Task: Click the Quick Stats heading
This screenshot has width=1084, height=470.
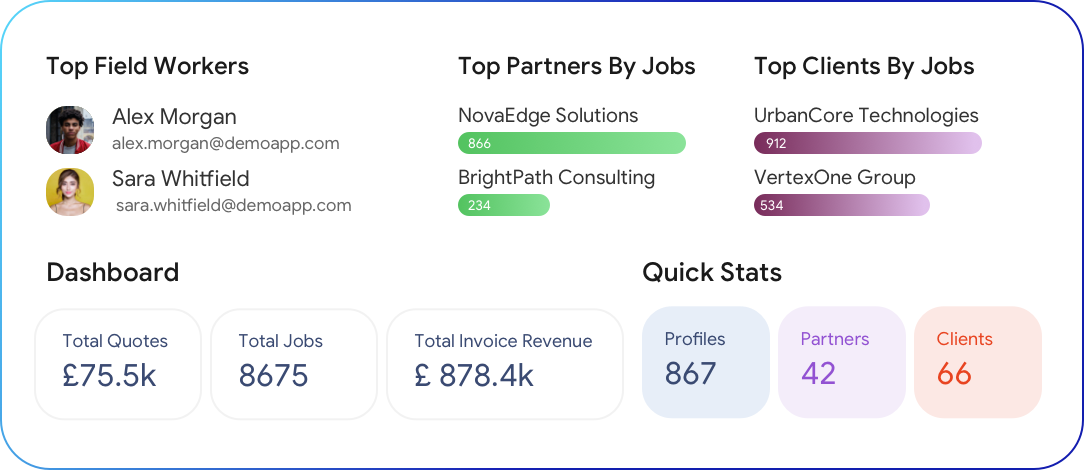Action: coord(711,272)
